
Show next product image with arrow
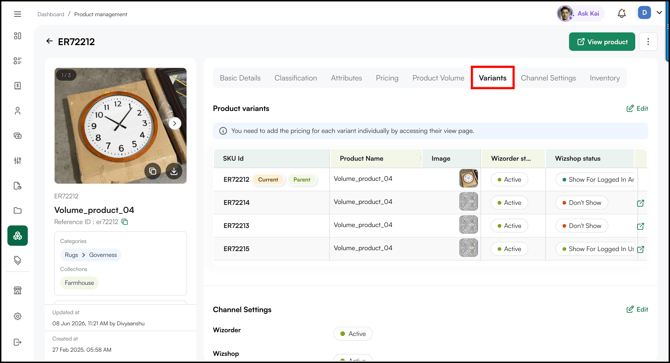(174, 123)
